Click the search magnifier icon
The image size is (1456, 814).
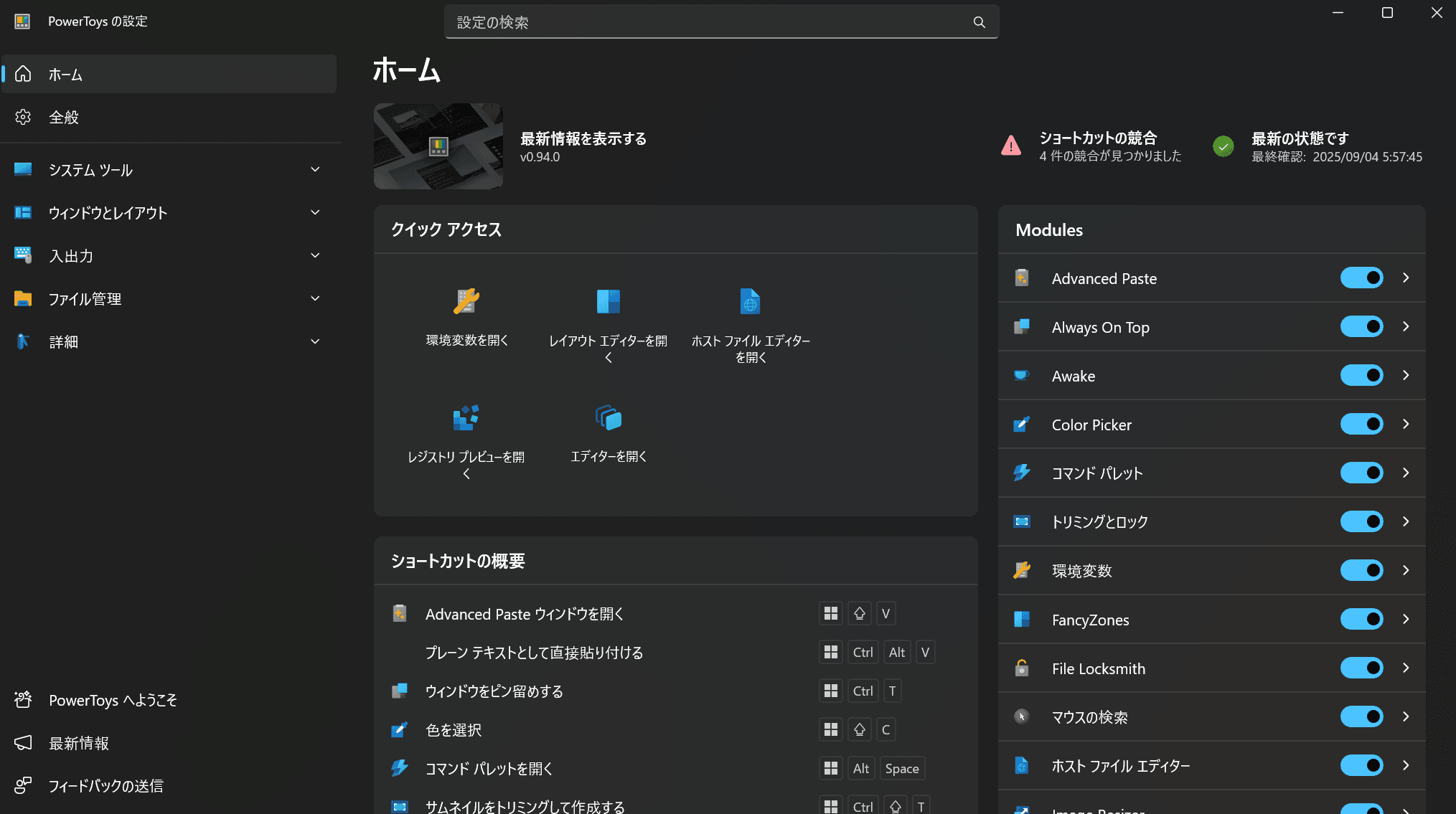(x=979, y=22)
